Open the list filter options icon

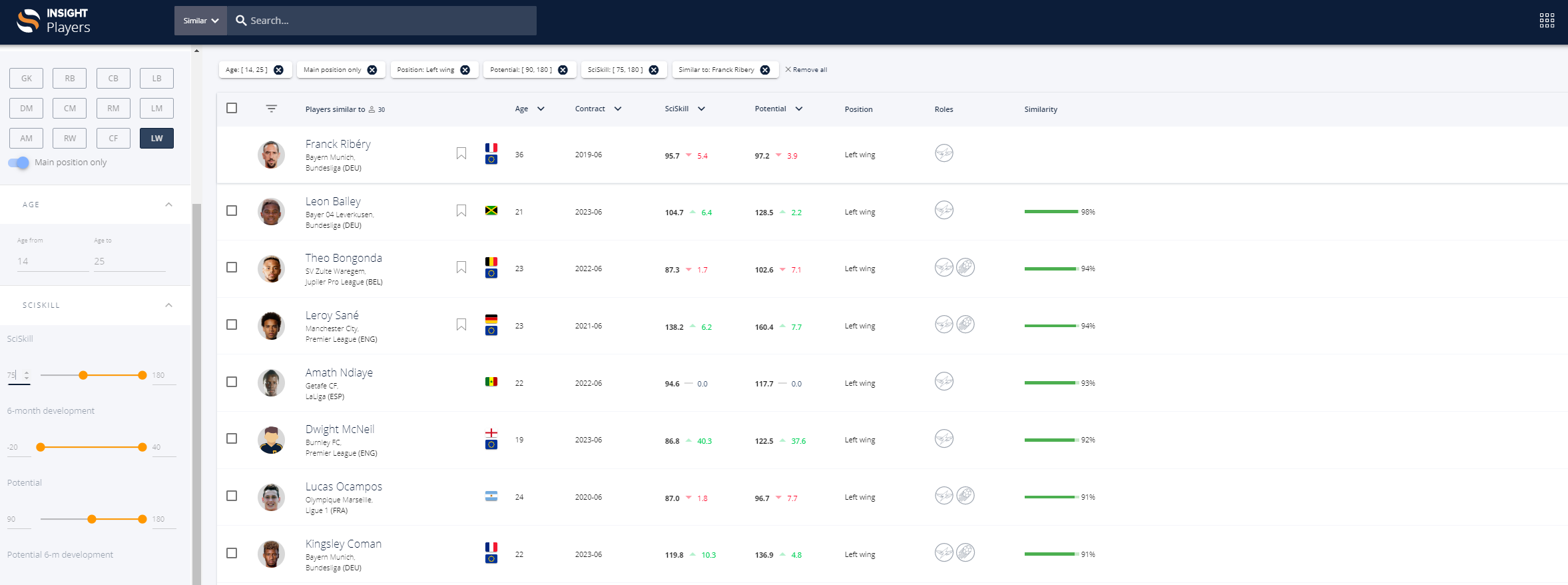(271, 109)
